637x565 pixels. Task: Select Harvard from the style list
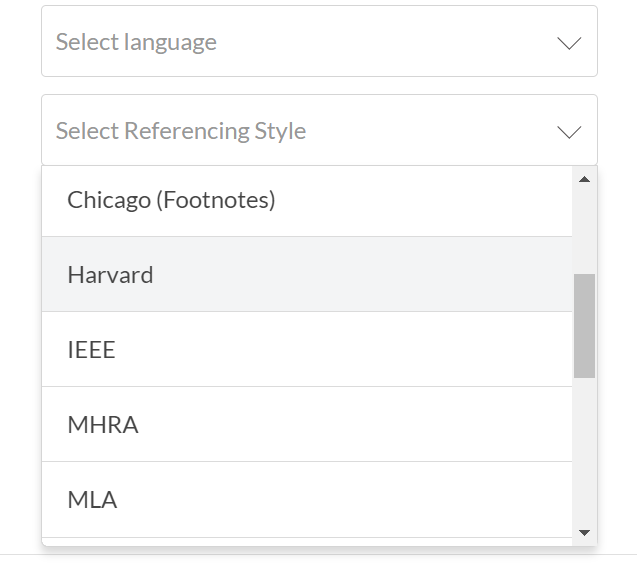click(307, 274)
